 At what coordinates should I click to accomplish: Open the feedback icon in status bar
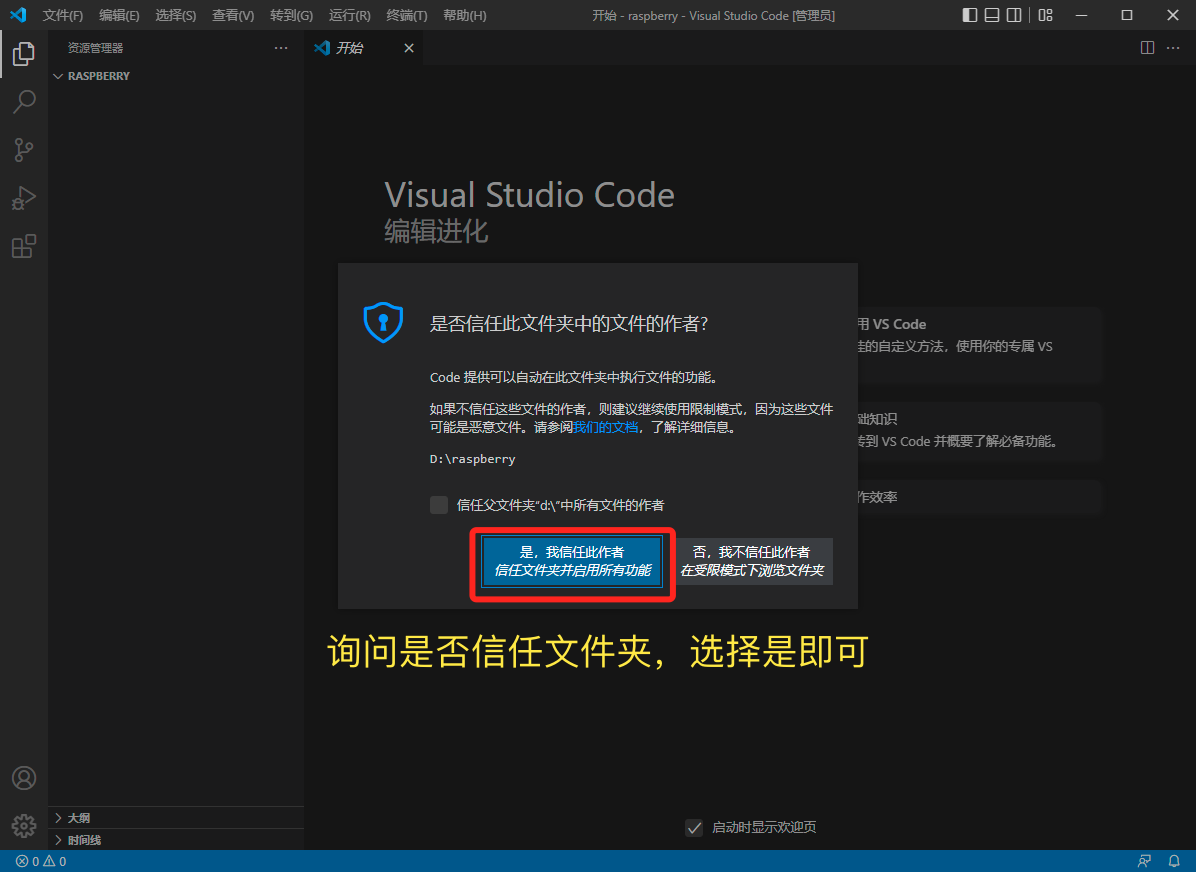click(x=1144, y=861)
